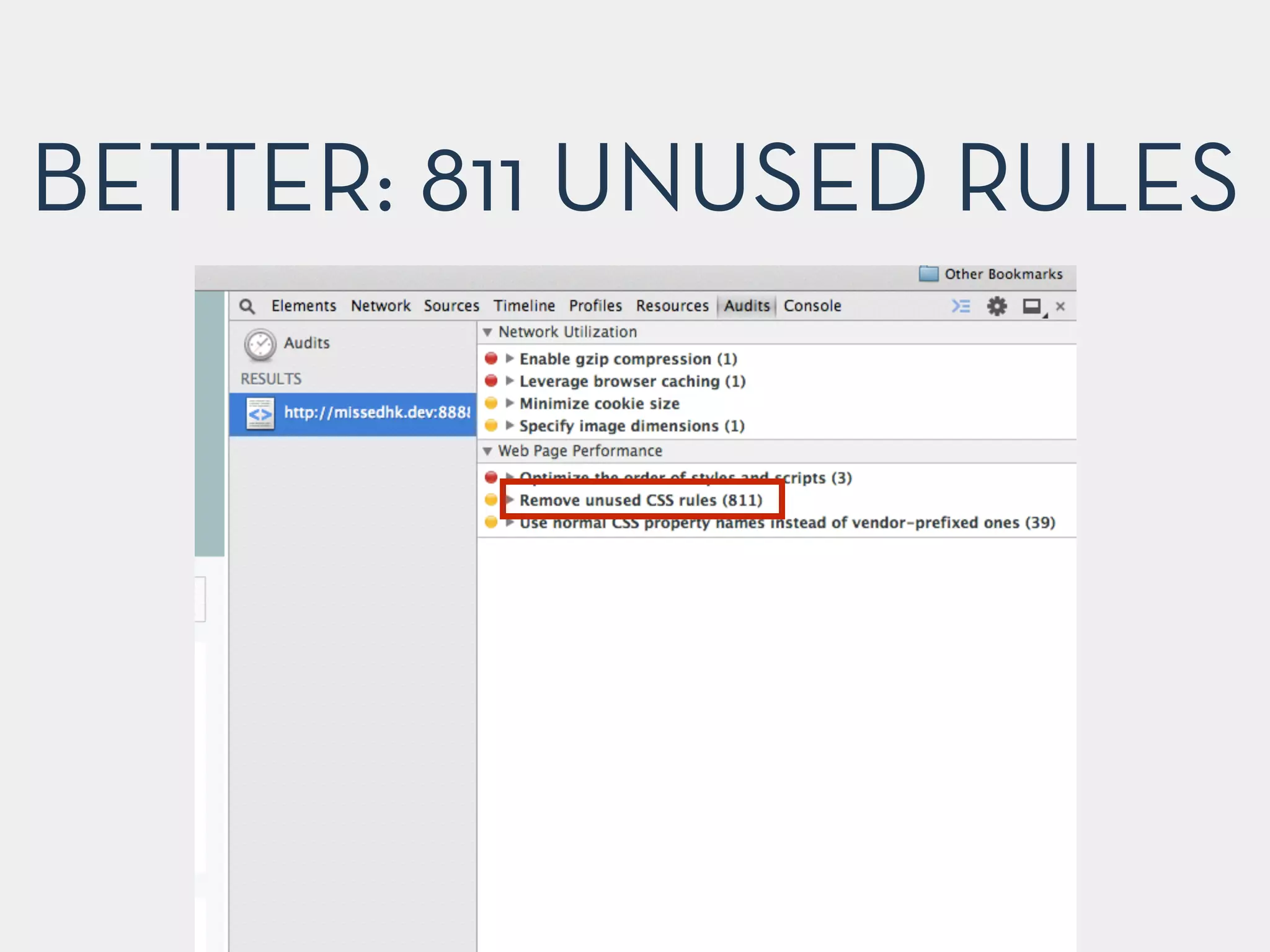This screenshot has width=1270, height=952.
Task: Open the Other Bookmarks folder
Action: (991, 274)
